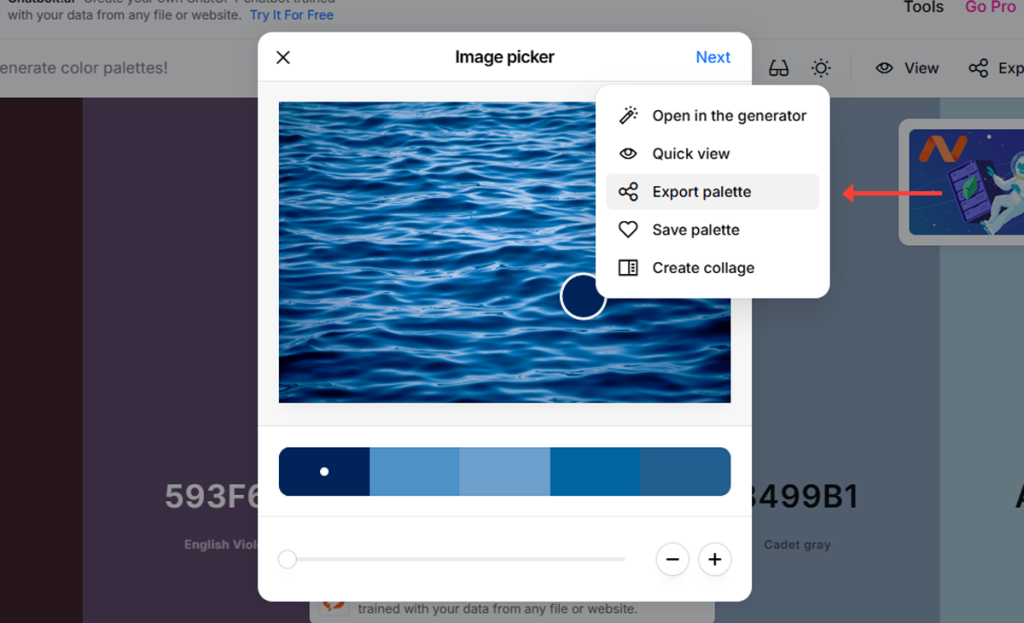
Task: Select the Quick view menu option
Action: (690, 153)
